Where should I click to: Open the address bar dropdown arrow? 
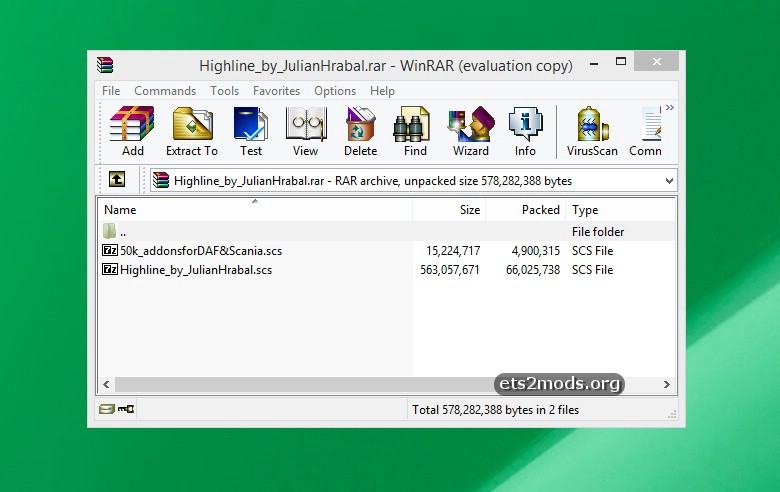click(x=669, y=181)
